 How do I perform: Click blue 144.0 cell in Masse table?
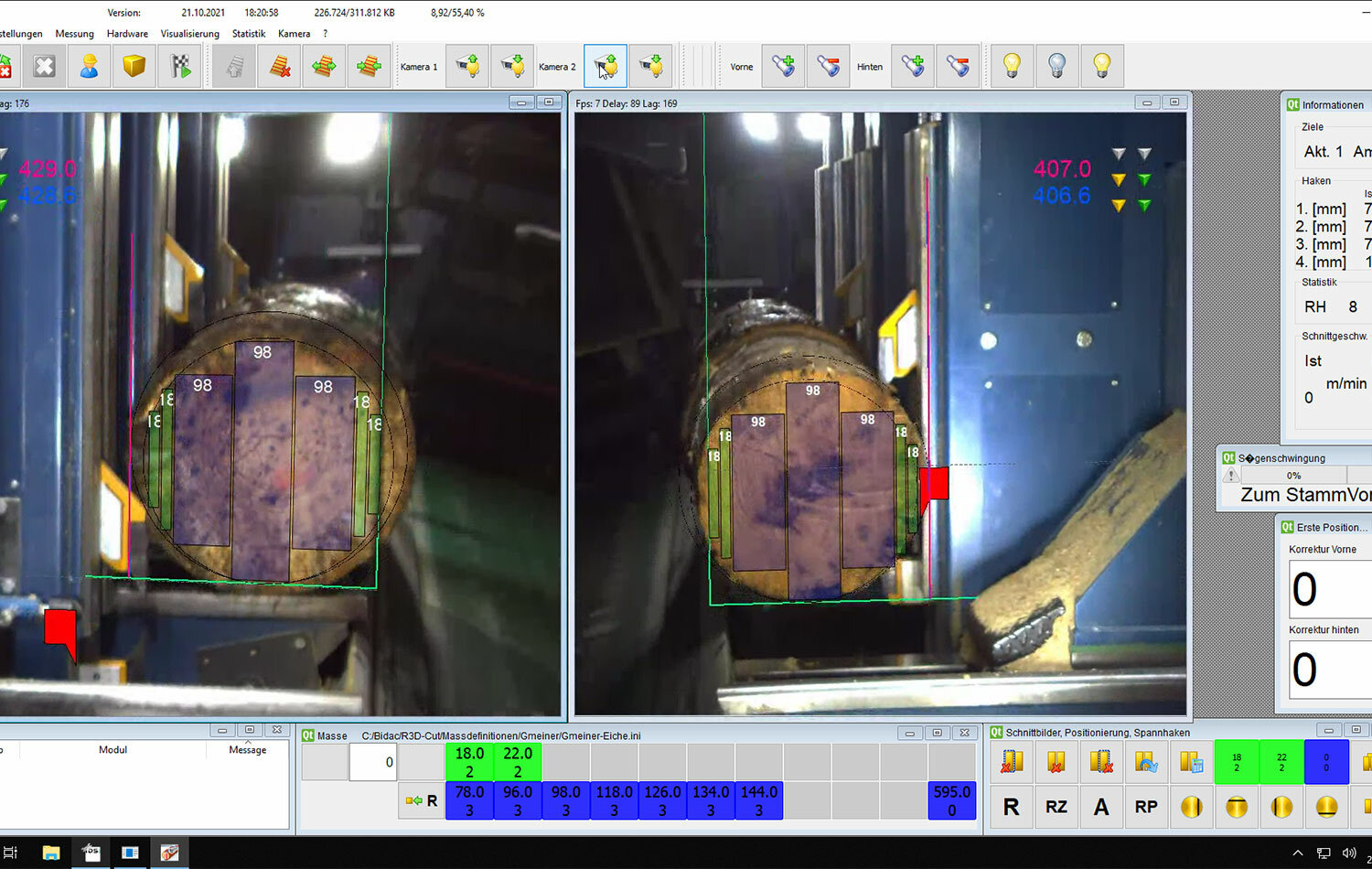[759, 800]
